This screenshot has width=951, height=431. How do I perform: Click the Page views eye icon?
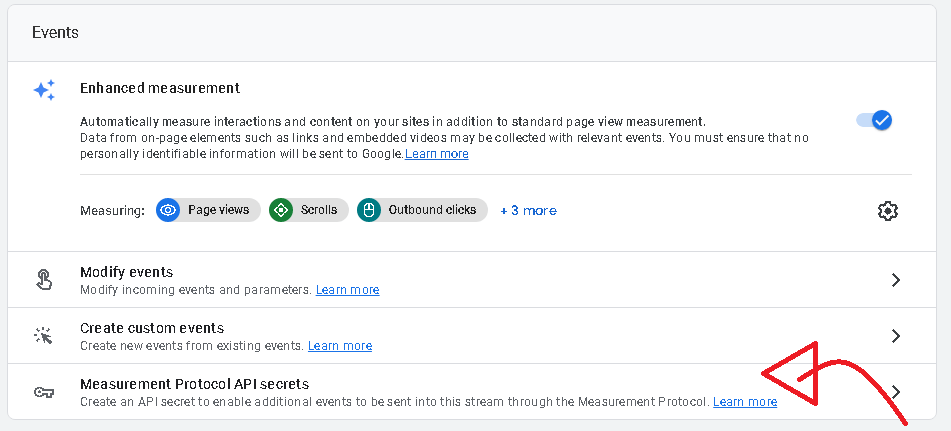coord(168,210)
